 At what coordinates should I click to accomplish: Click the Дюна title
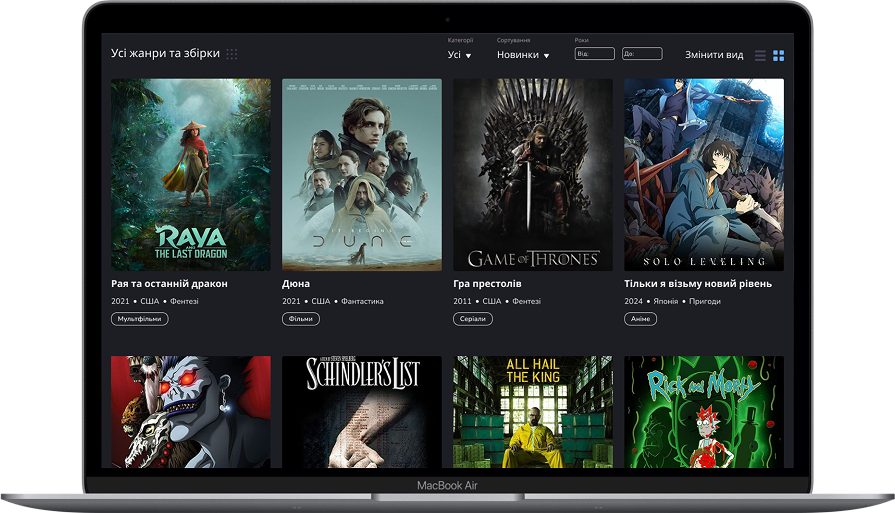coord(296,284)
